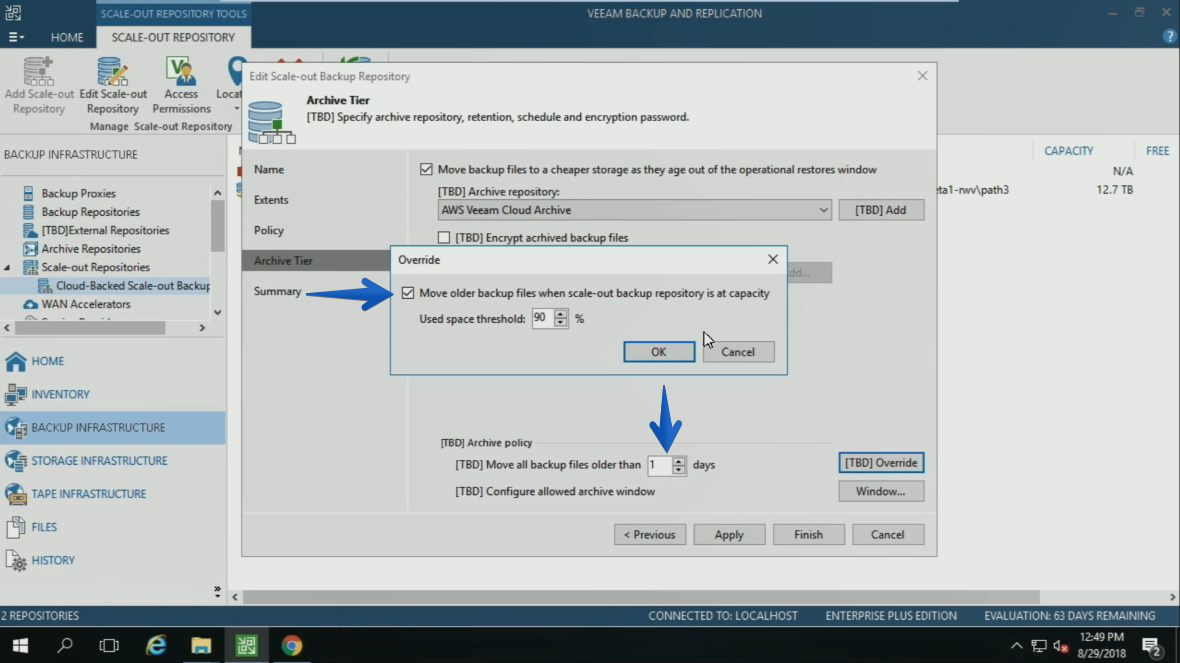The width and height of the screenshot is (1180, 663).
Task: Click the [TBD] Add repository button
Action: coord(880,210)
